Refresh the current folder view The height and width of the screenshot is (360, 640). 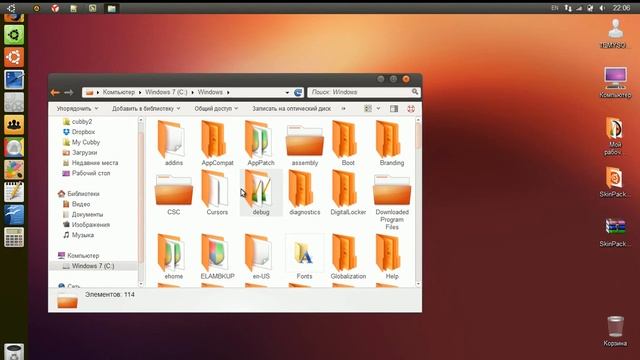click(x=298, y=93)
